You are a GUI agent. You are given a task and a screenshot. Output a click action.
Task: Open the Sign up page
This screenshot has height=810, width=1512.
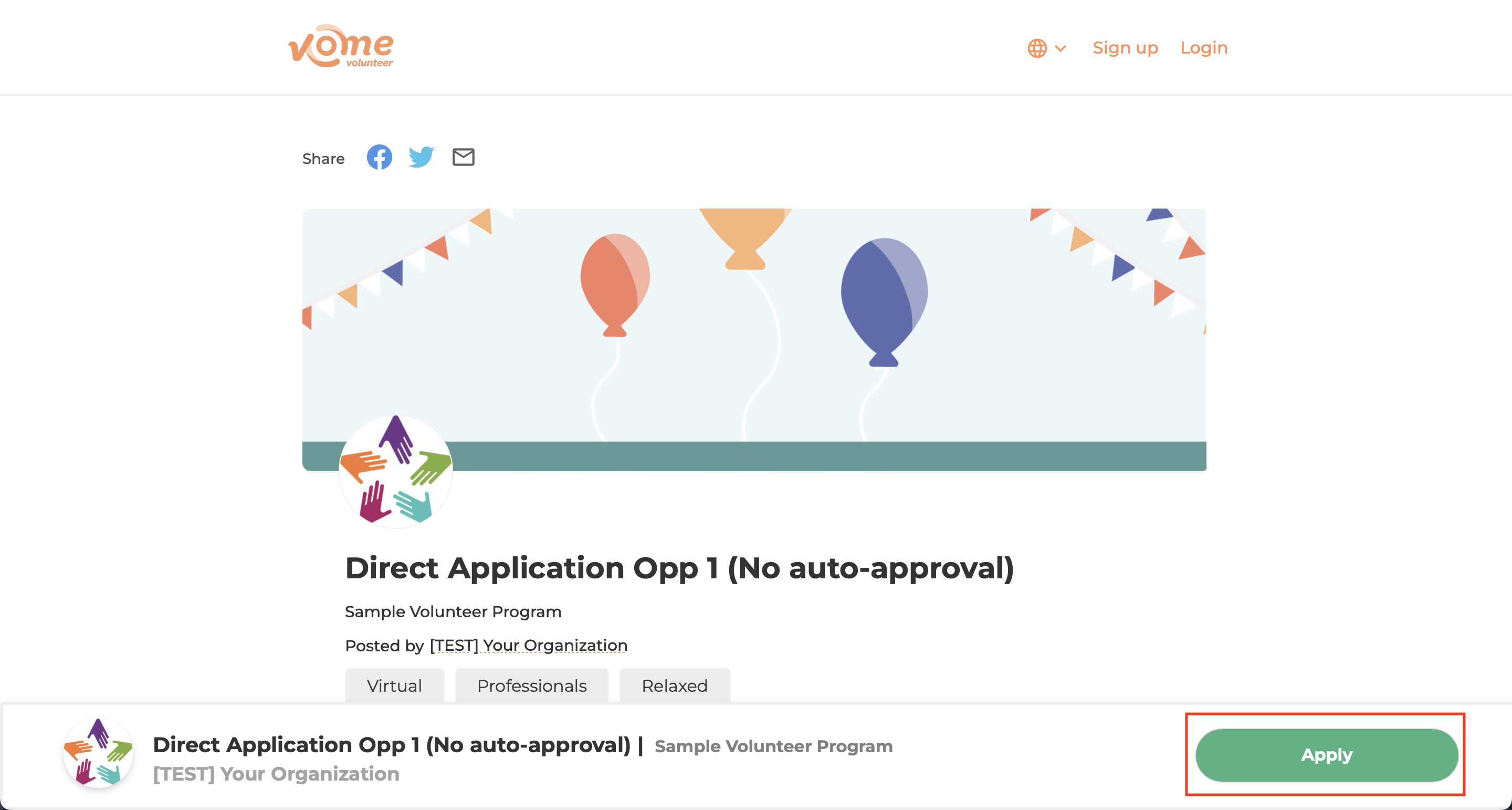coord(1125,48)
